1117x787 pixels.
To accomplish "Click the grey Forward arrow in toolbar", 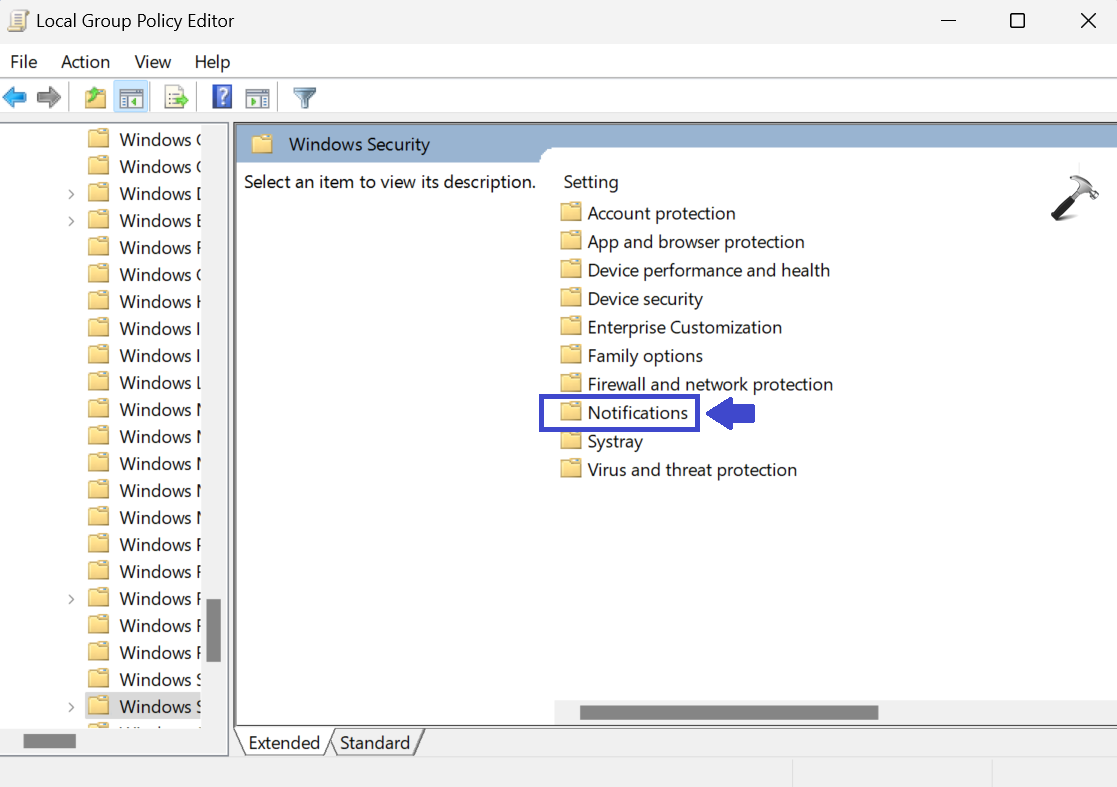I will [48, 97].
